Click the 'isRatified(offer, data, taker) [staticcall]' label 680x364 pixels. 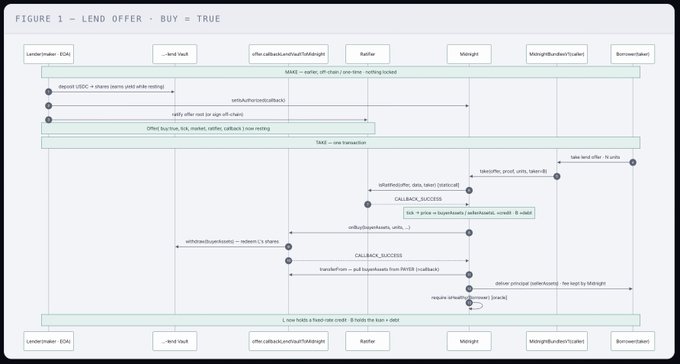tap(418, 185)
